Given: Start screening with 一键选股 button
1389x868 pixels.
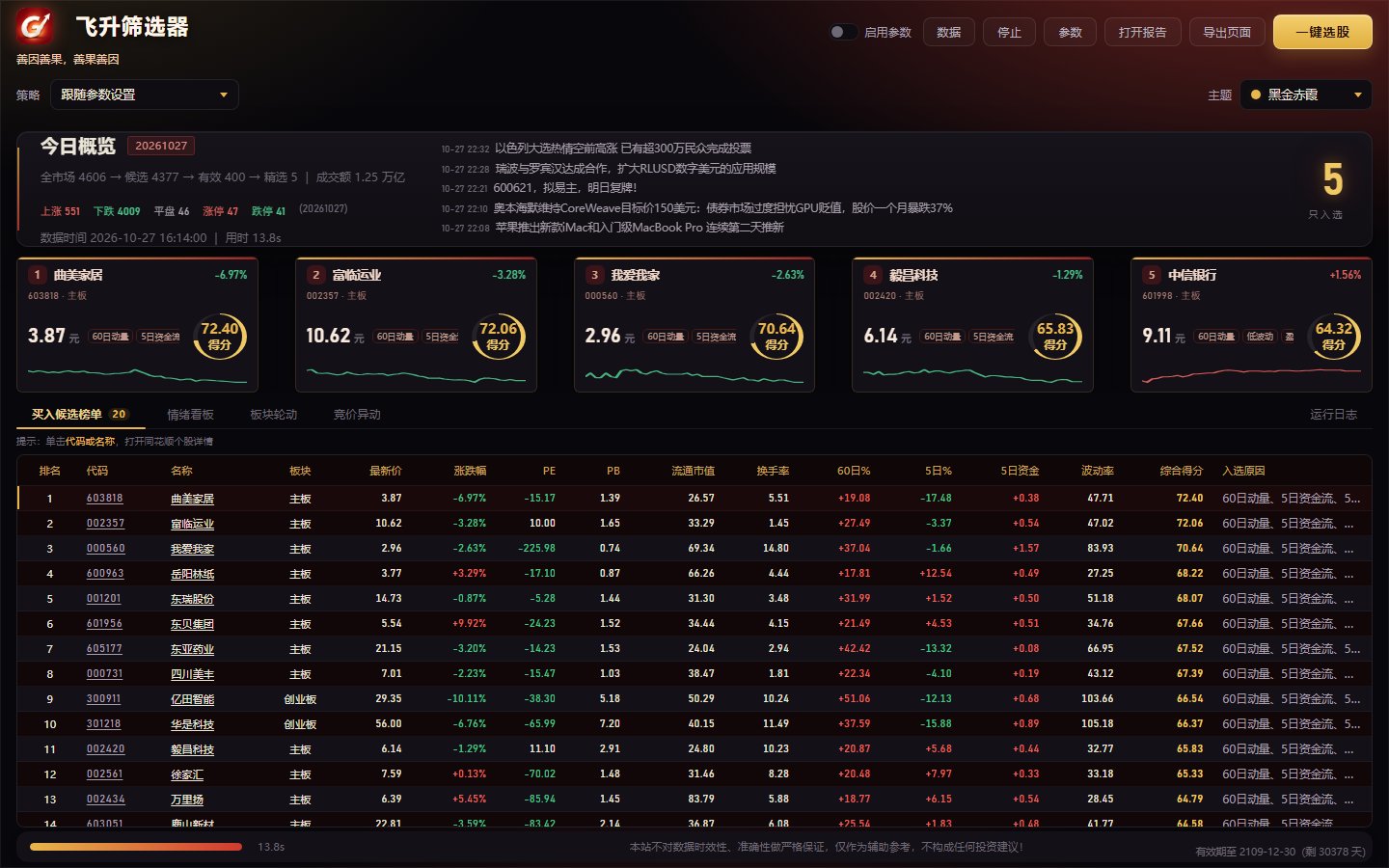Looking at the screenshot, I should pyautogui.click(x=1322, y=32).
